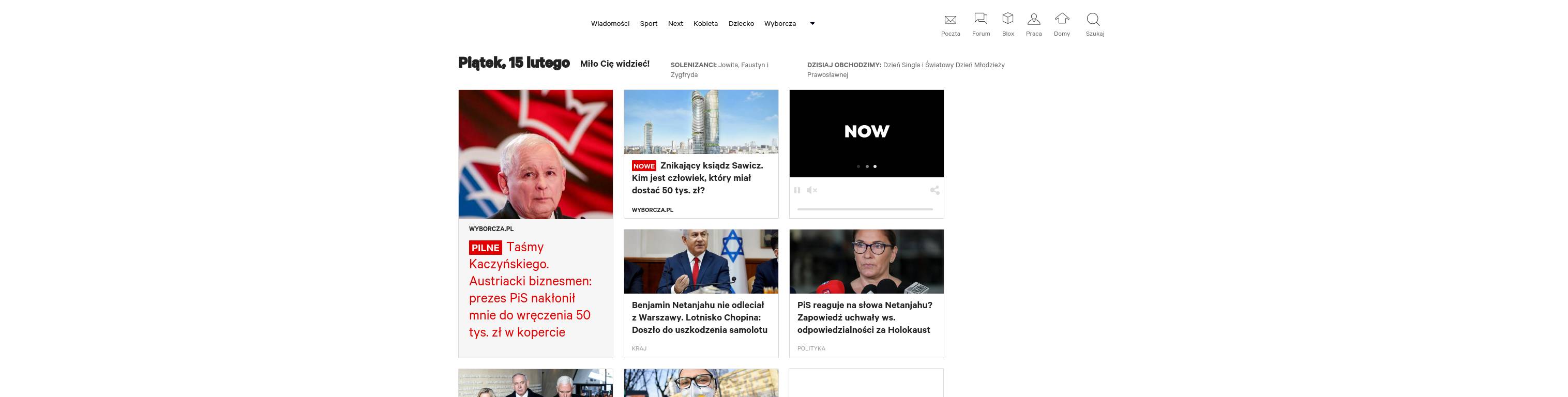Click the skyscraper article thumbnail
Image resolution: width=1568 pixels, height=397 pixels.
point(701,122)
